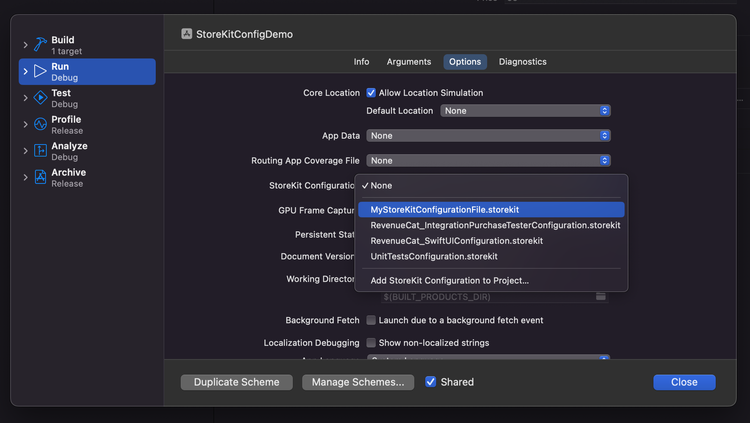Switch to the Diagnostics tab
This screenshot has height=423, width=750.
click(x=522, y=62)
